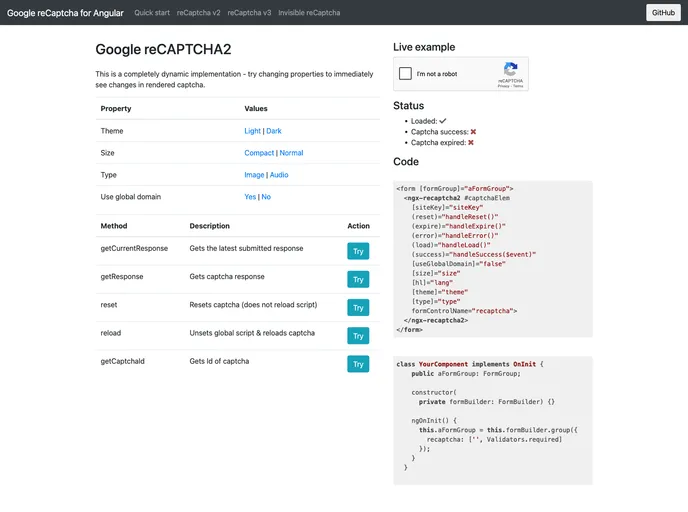This screenshot has height=512, width=688.
Task: Click the ngx-recaptcha2 opening tag code line
Action: click(457, 198)
